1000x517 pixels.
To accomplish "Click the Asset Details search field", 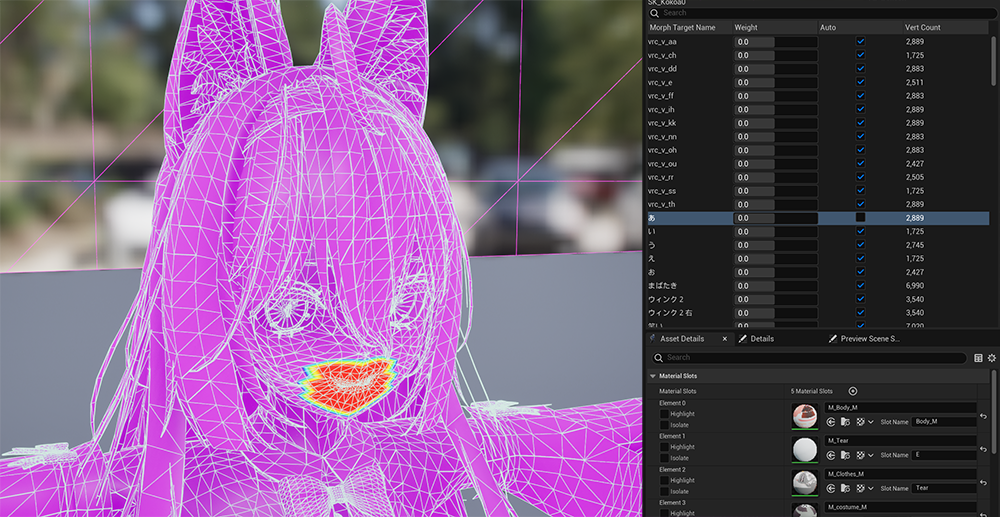I will click(x=809, y=358).
